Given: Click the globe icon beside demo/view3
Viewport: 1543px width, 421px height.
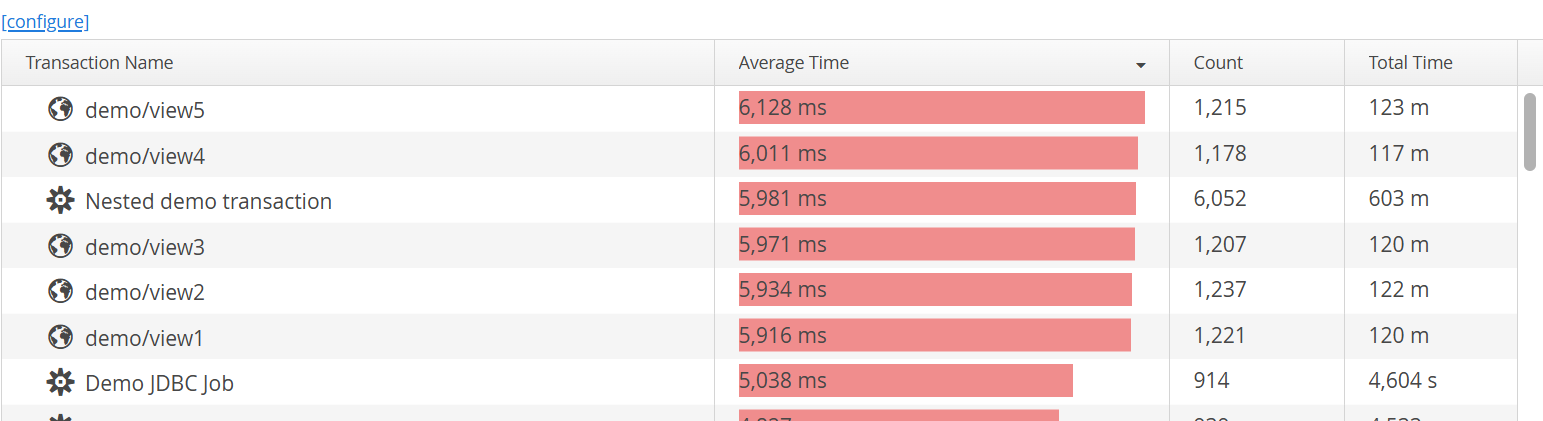Looking at the screenshot, I should (x=60, y=246).
